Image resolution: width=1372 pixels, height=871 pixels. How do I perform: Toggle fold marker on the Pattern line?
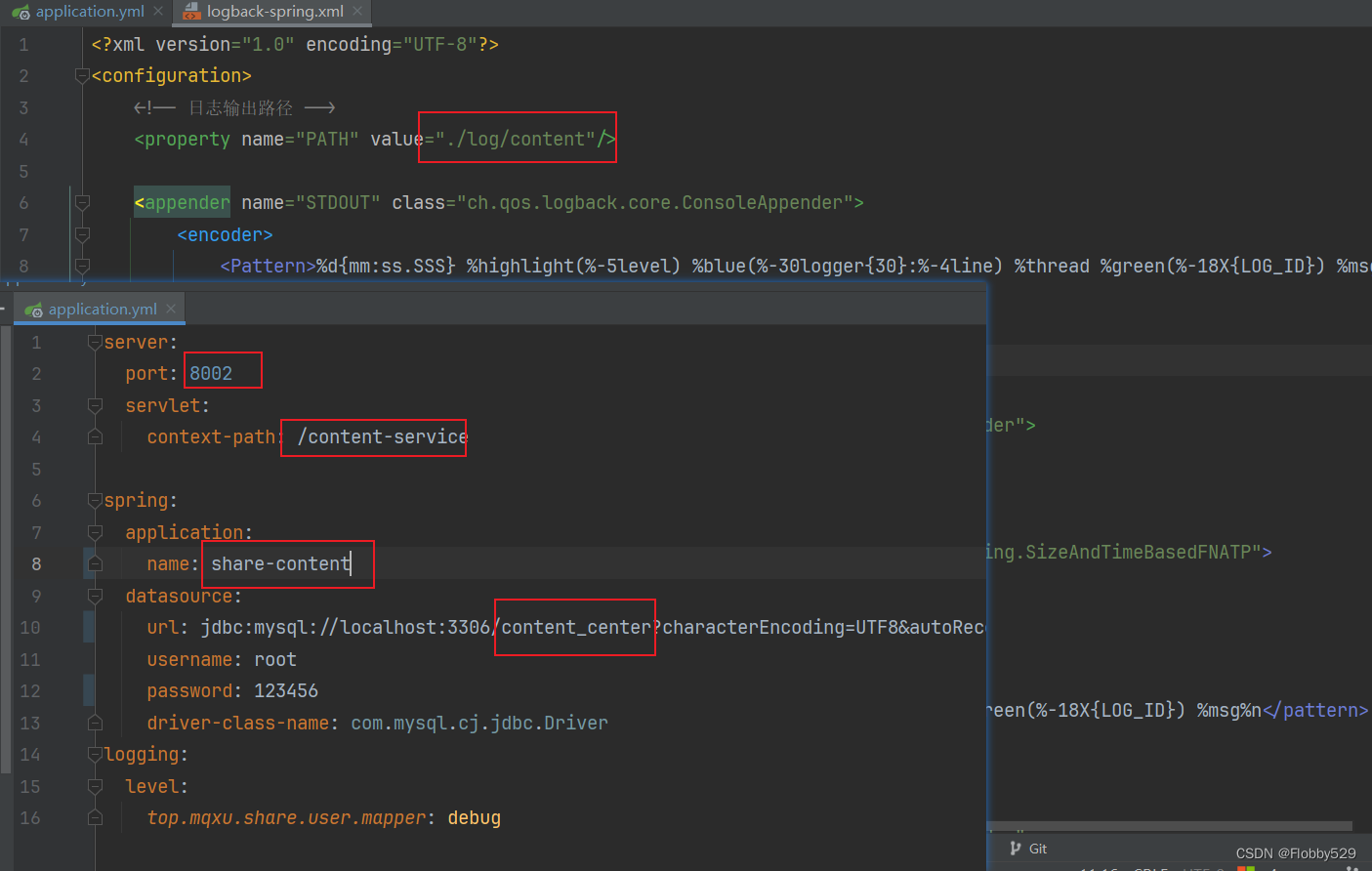[82, 267]
